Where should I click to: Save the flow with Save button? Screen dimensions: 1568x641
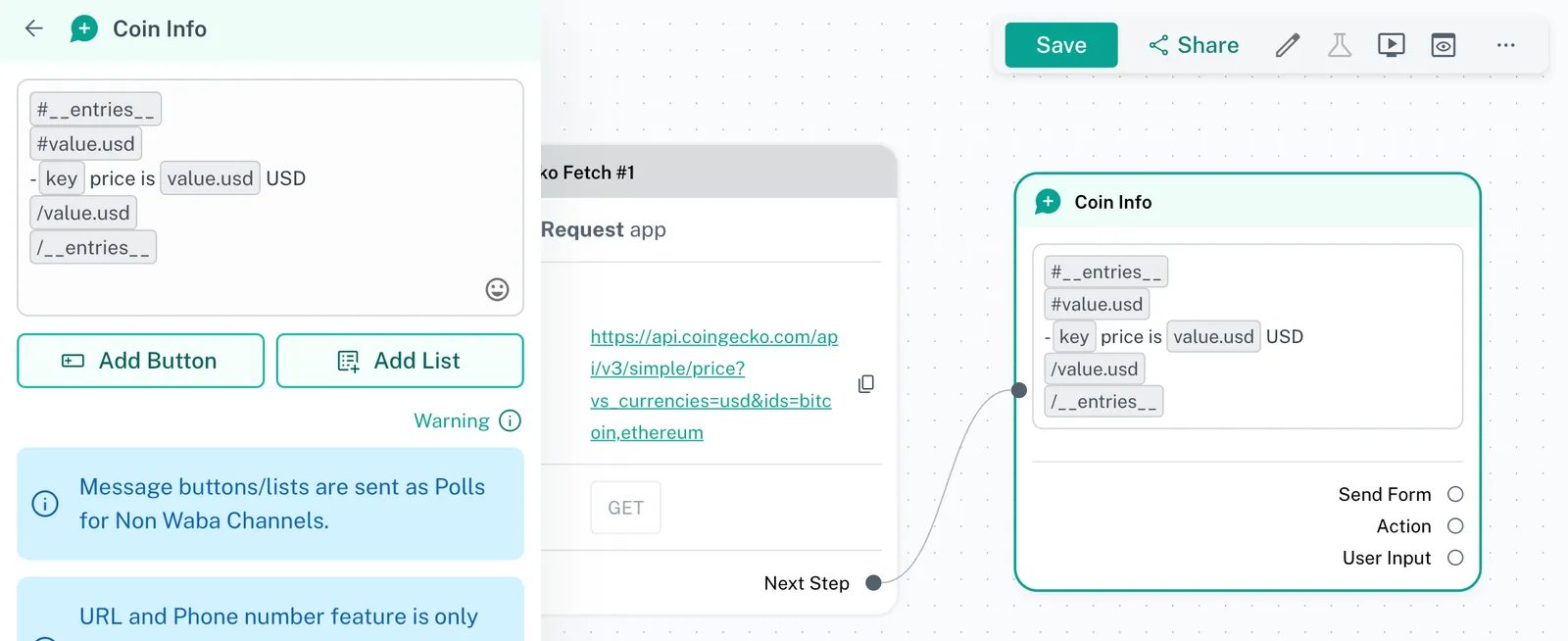(x=1060, y=45)
